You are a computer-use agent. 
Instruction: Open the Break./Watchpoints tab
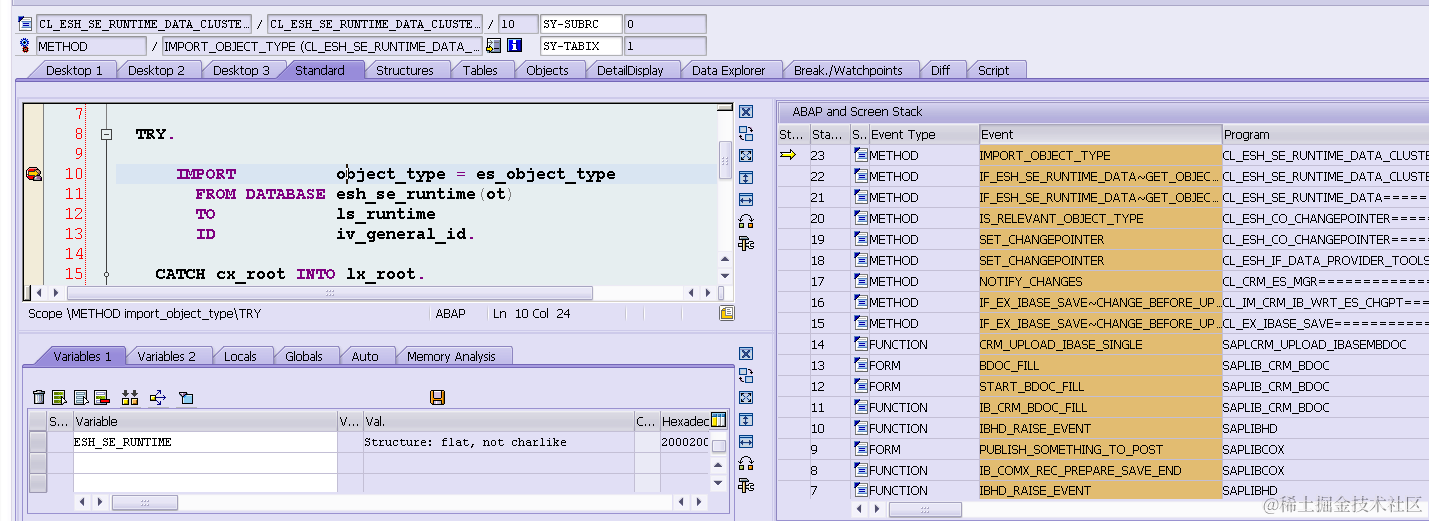[848, 70]
